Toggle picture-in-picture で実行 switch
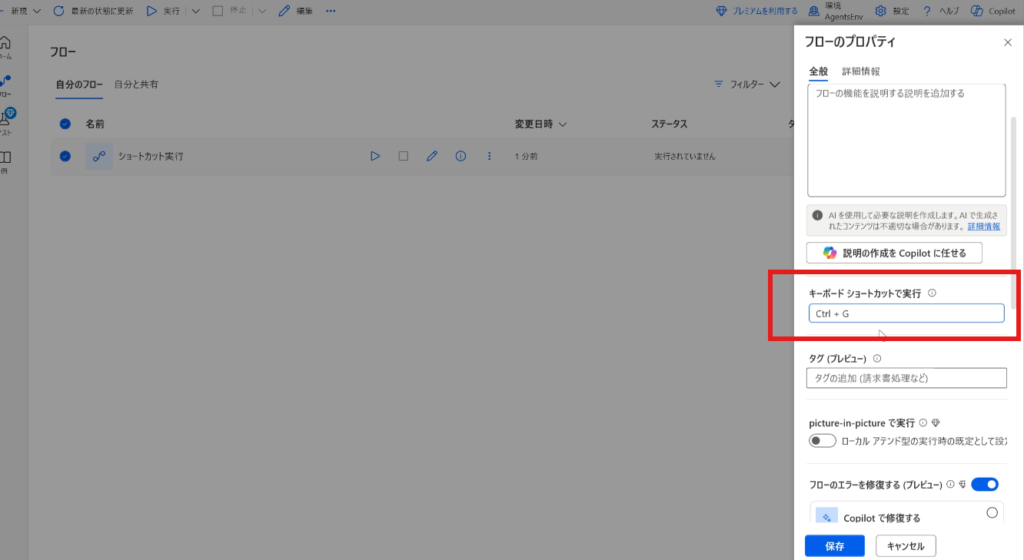This screenshot has width=1024, height=560. 822,441
